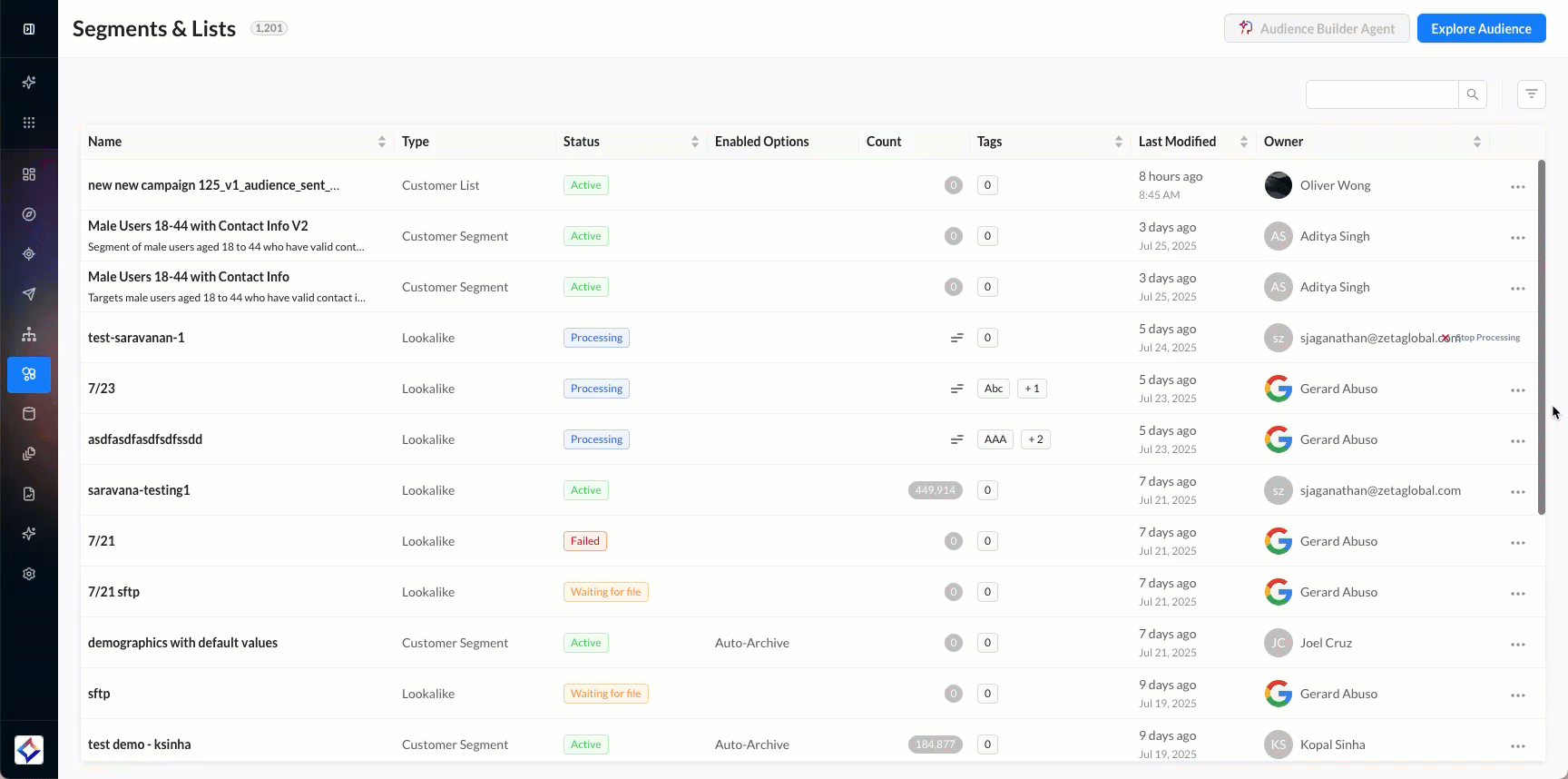Open the filter options icon

[1531, 94]
